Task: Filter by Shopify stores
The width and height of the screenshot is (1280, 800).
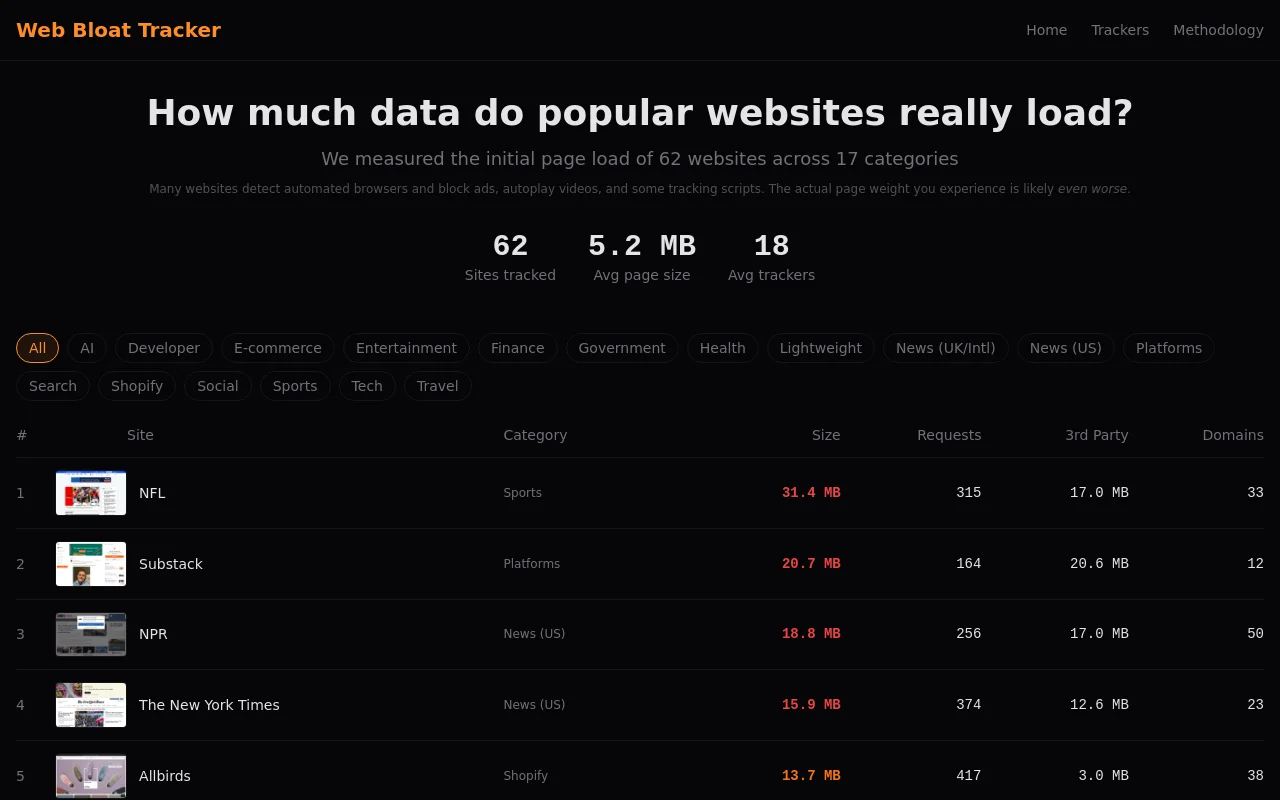Action: click(136, 386)
